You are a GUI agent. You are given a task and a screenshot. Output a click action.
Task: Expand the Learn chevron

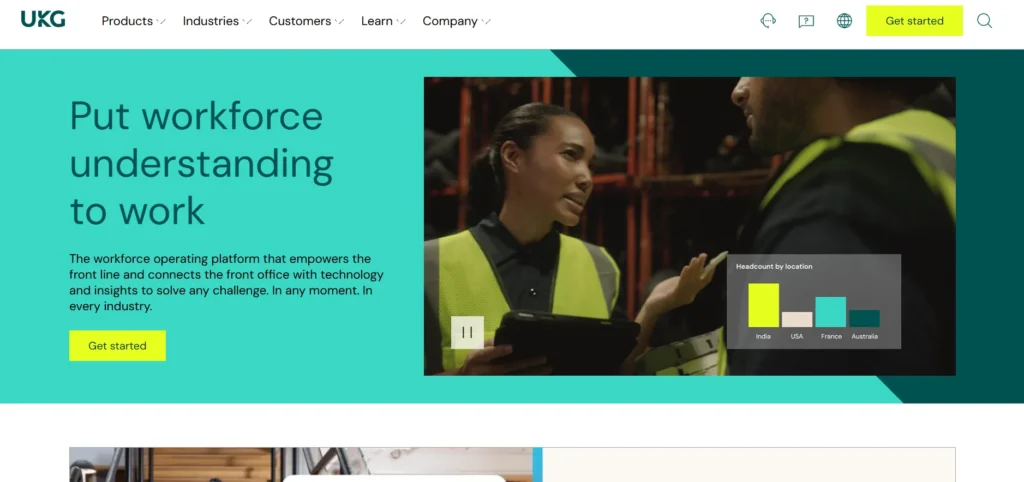401,22
